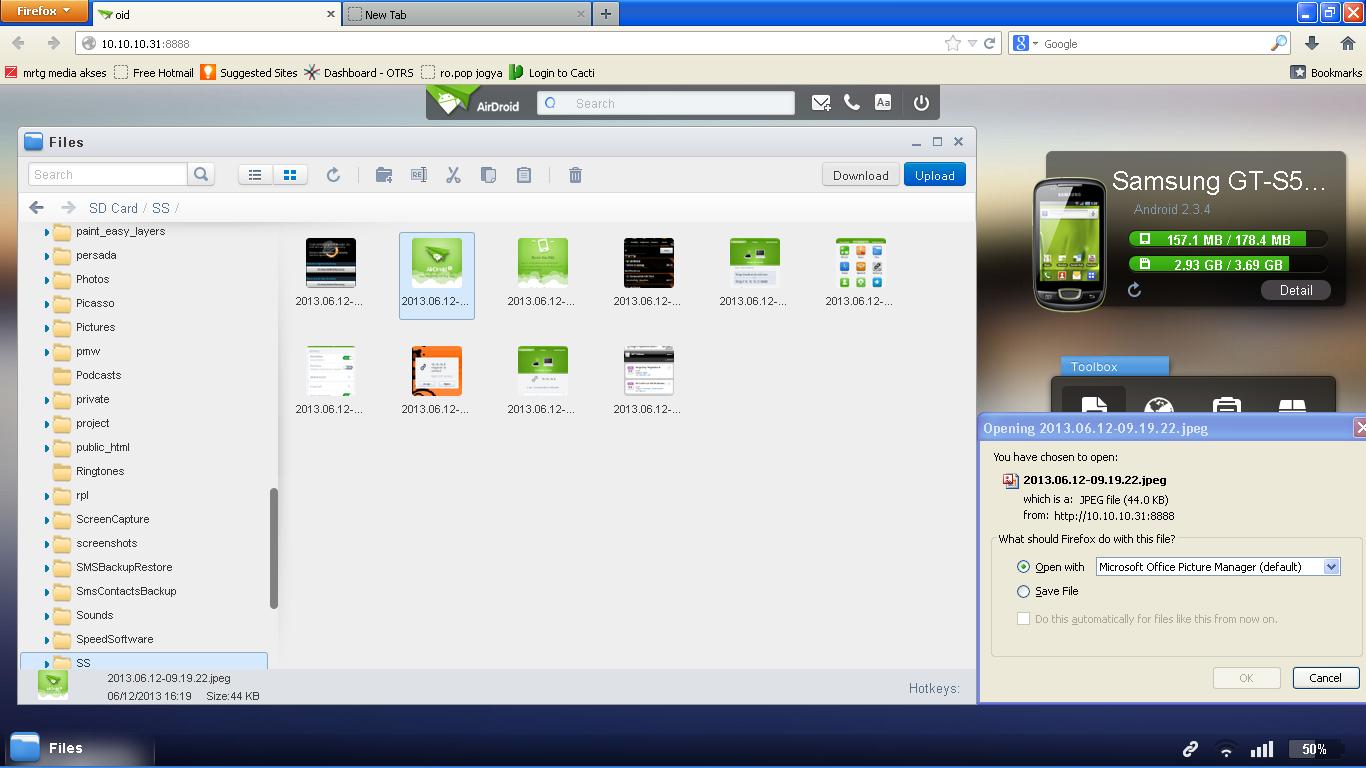Image resolution: width=1366 pixels, height=768 pixels.
Task: Click the rename file icon
Action: click(419, 175)
